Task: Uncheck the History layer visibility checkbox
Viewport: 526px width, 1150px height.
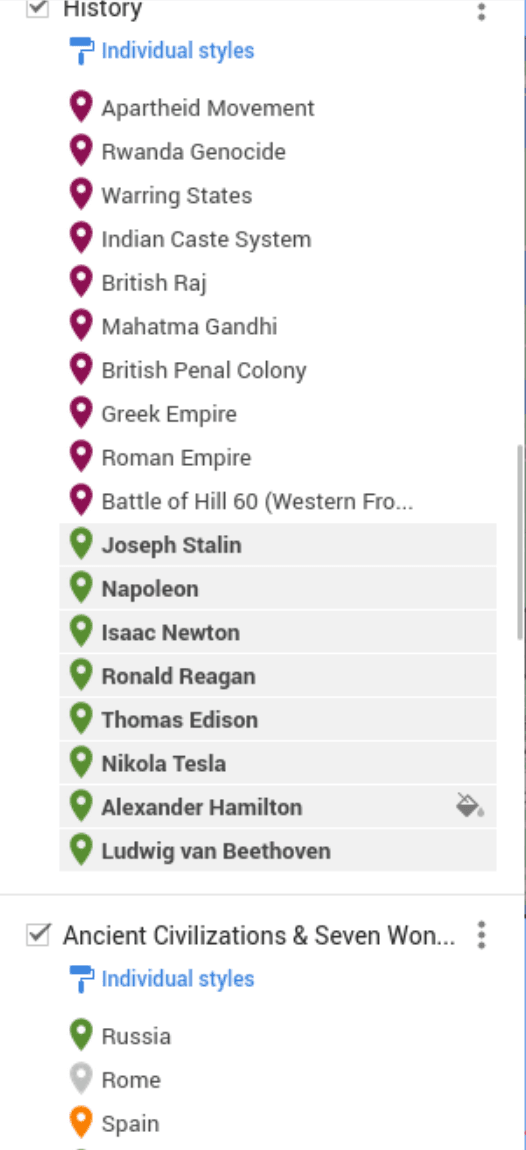Action: coord(37,9)
